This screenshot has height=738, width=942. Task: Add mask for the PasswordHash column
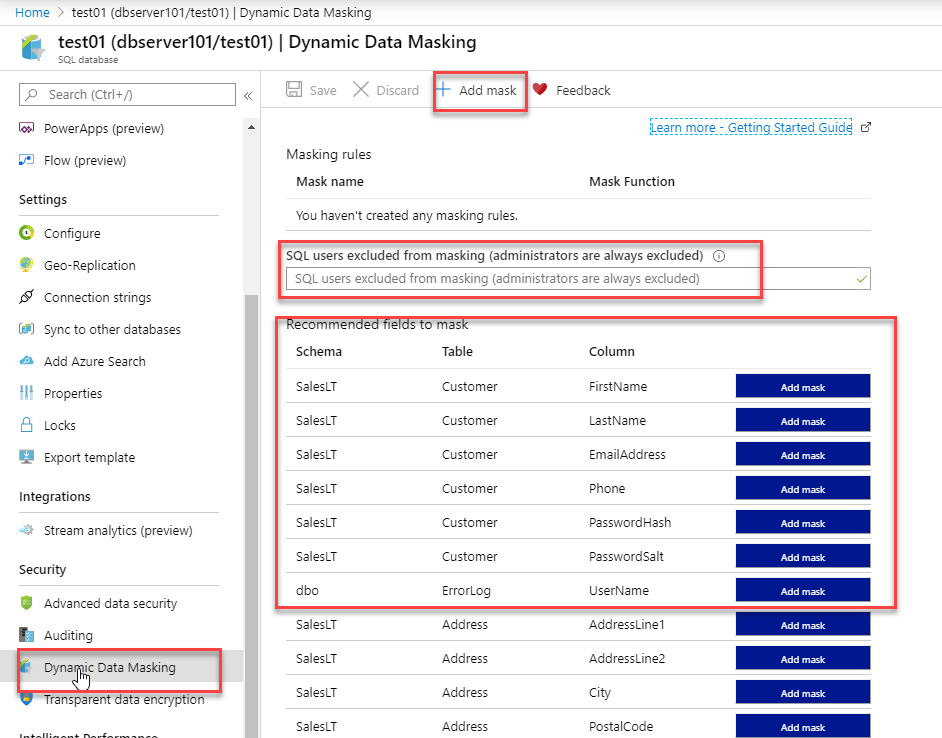(803, 522)
